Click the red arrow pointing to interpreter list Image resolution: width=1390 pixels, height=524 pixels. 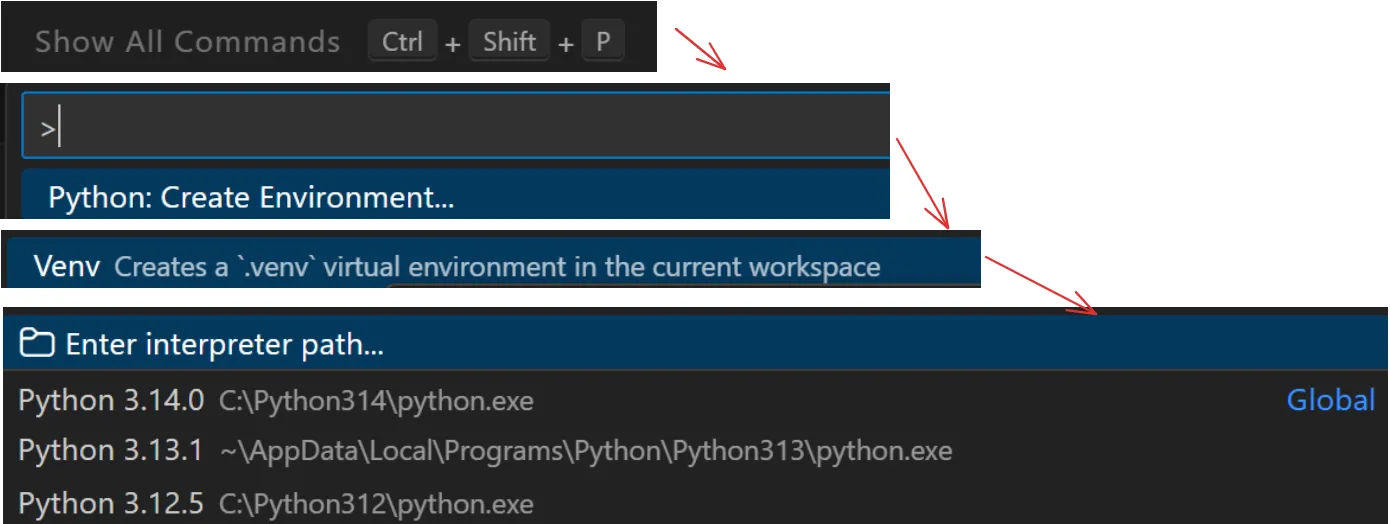tap(1040, 283)
